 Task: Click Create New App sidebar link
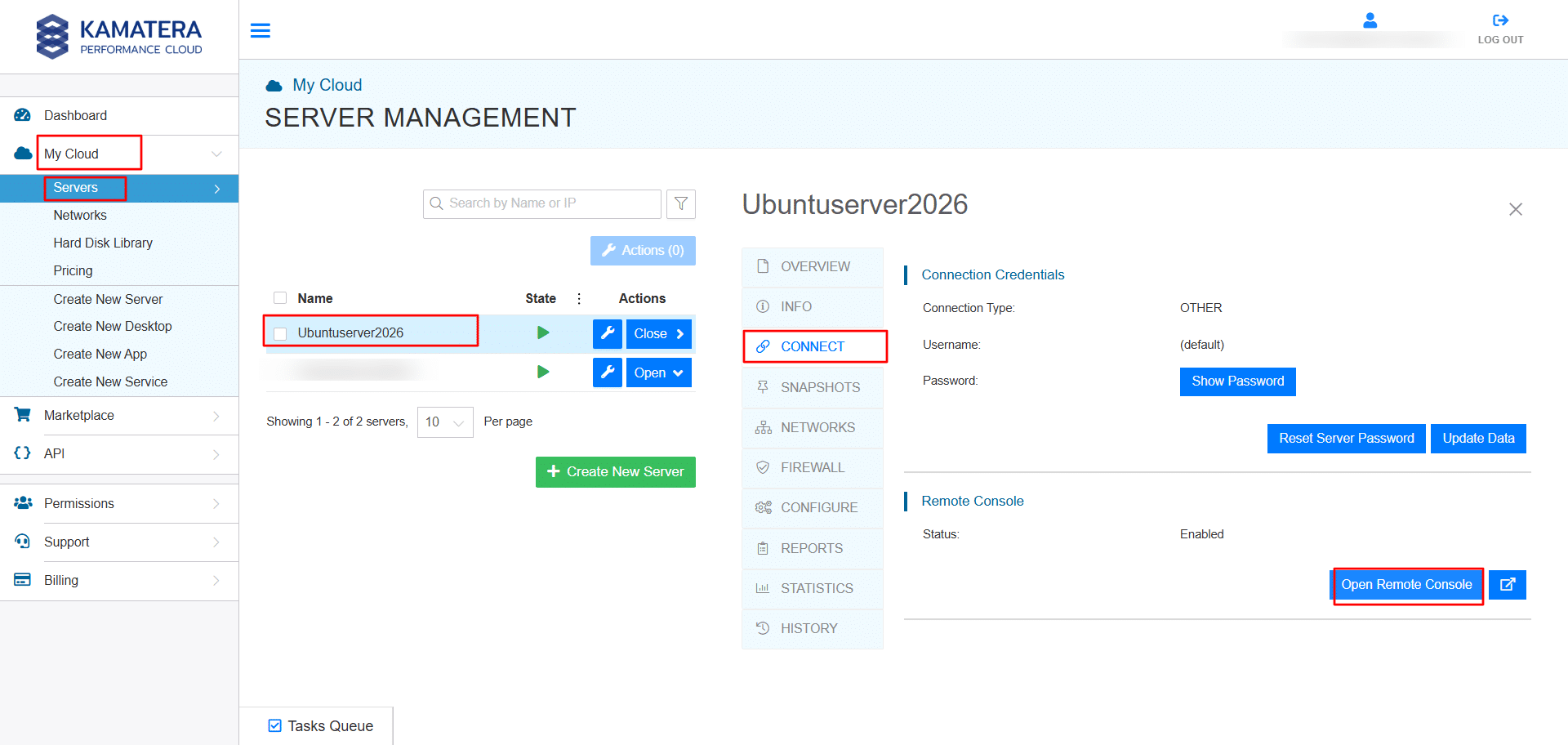pyautogui.click(x=100, y=355)
